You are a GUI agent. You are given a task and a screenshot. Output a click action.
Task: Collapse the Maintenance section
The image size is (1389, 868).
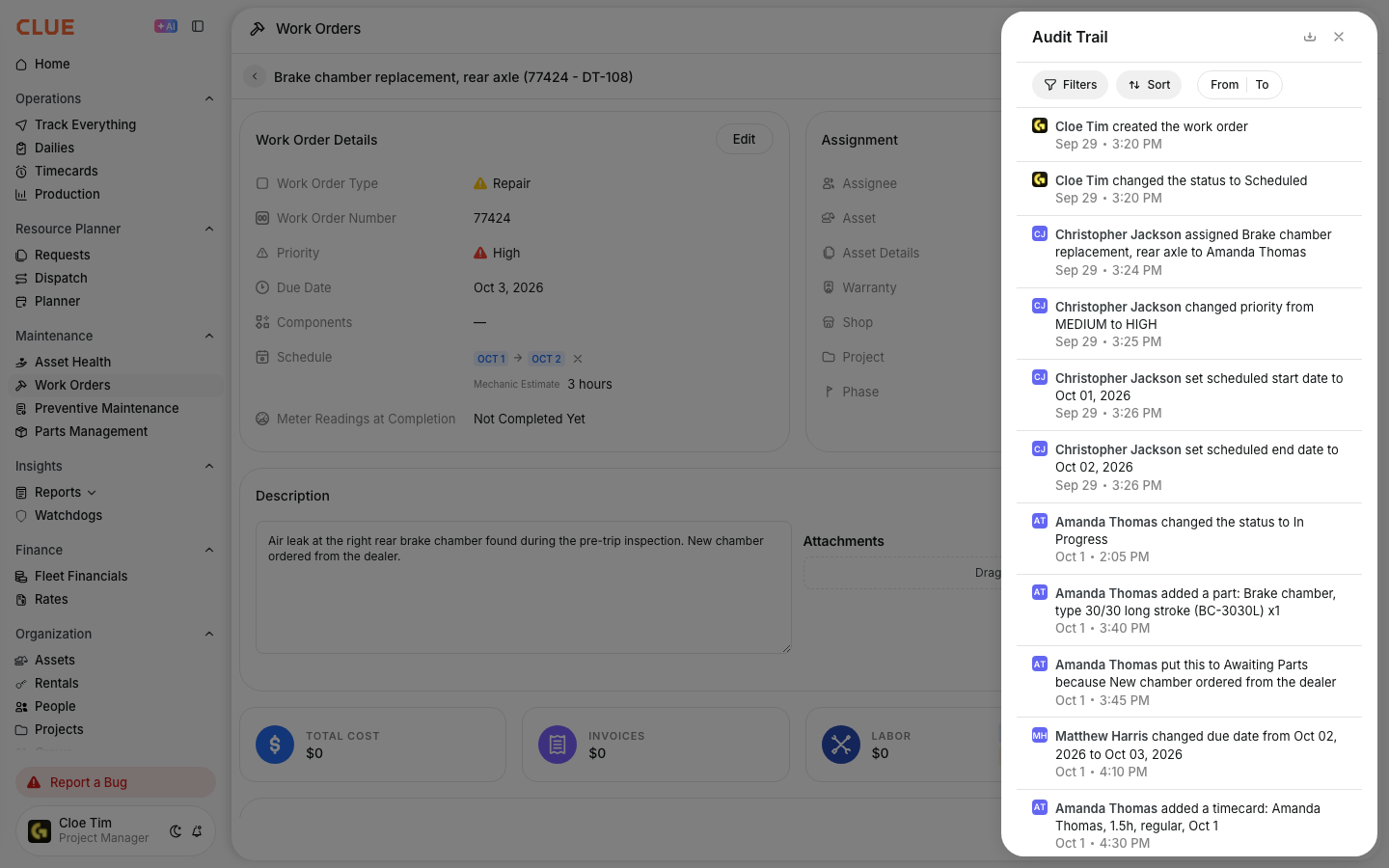pos(209,336)
